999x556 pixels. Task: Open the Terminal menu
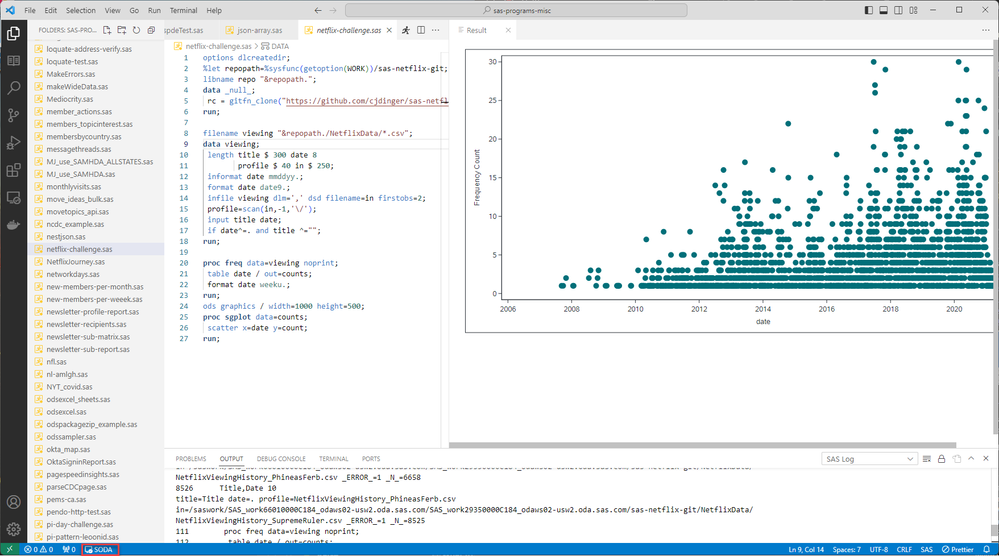click(x=183, y=10)
